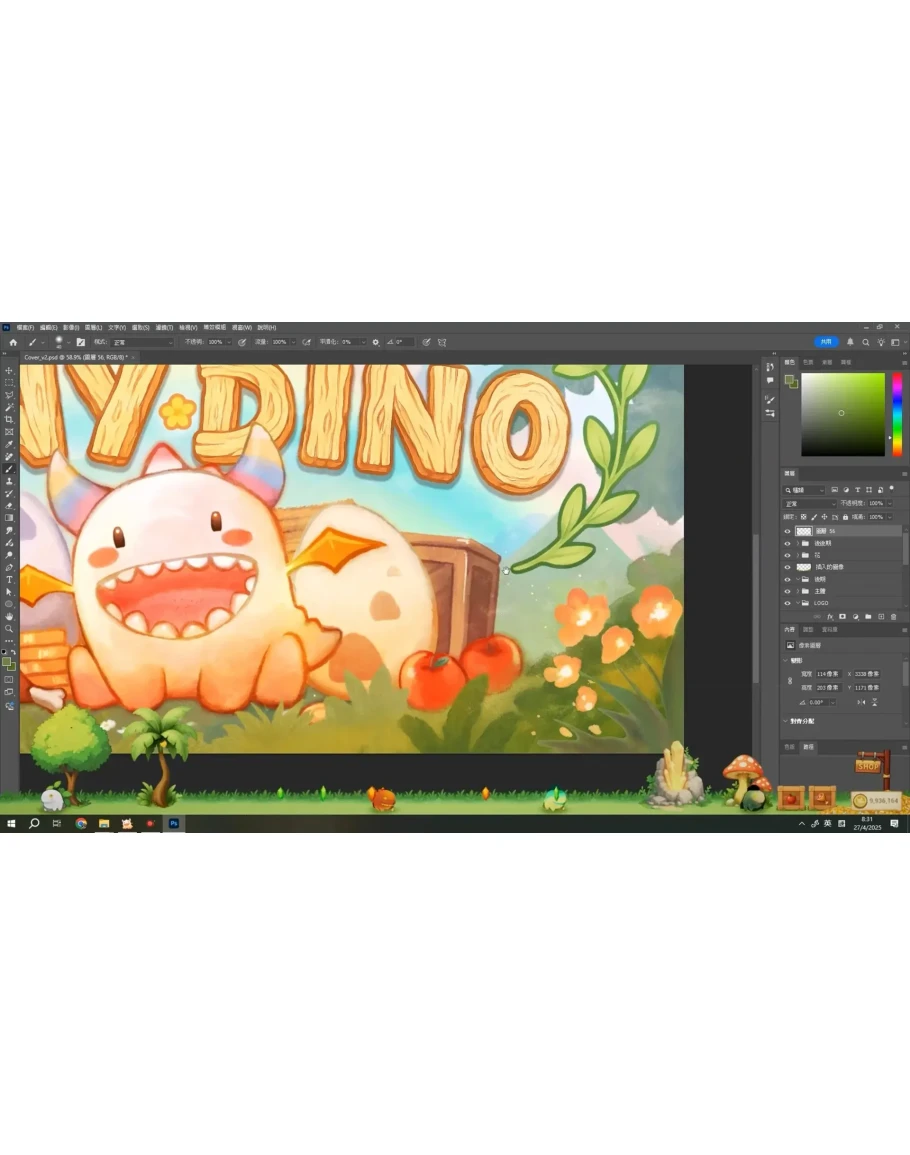This screenshot has height=1155, width=910.
Task: Click the trash icon to delete layer
Action: [894, 616]
